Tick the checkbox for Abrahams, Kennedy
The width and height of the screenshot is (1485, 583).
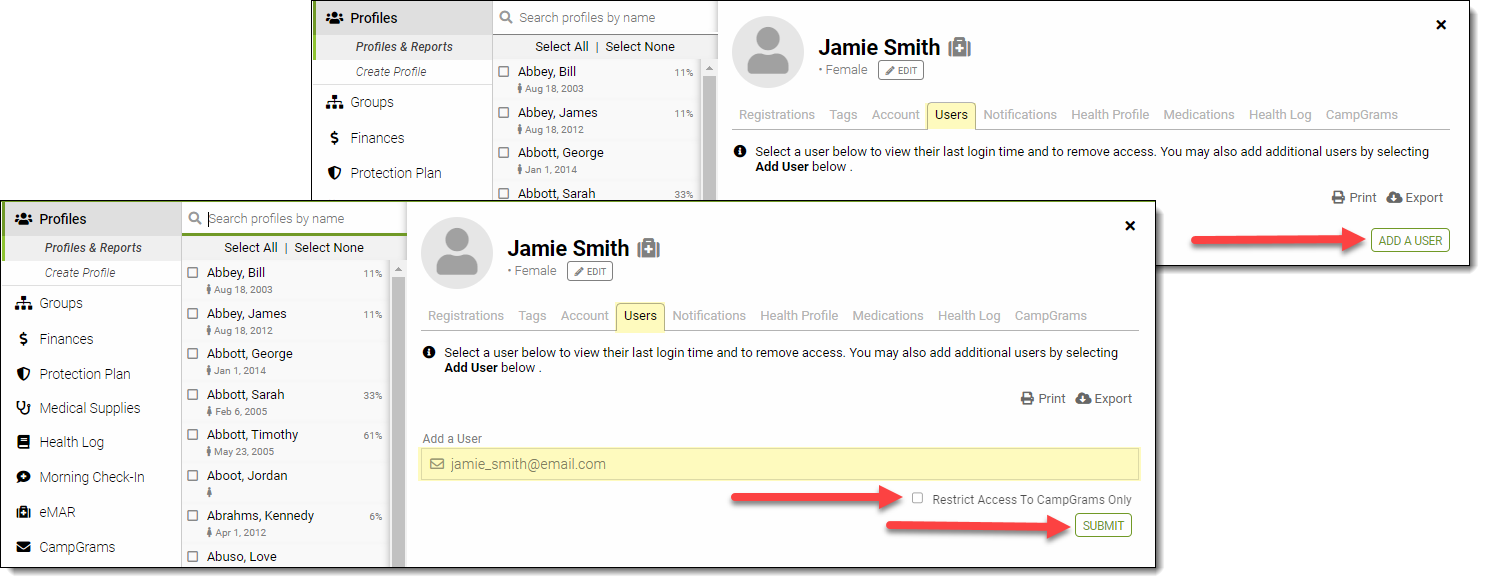pos(193,516)
